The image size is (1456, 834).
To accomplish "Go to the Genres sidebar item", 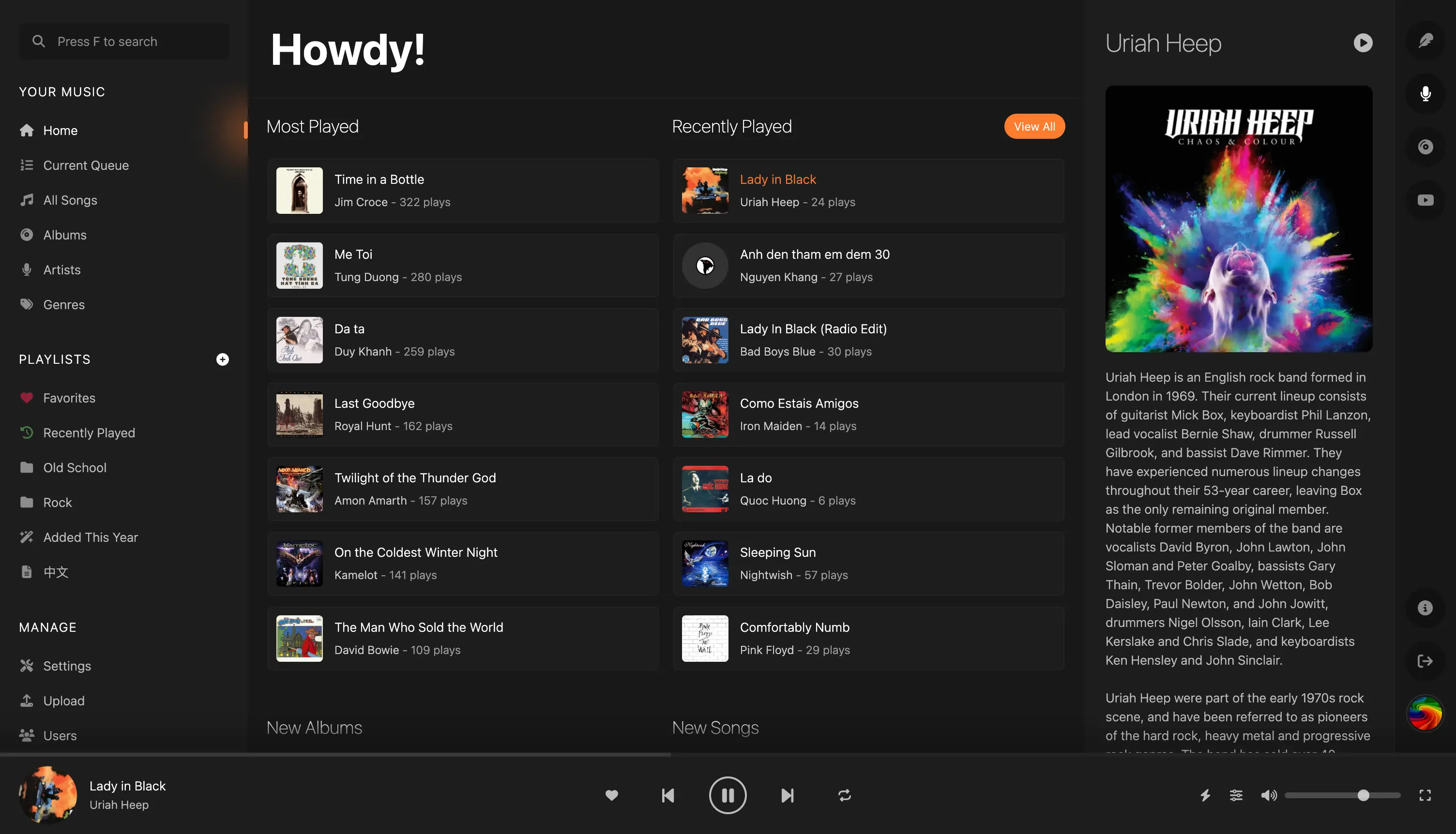I will [x=63, y=305].
